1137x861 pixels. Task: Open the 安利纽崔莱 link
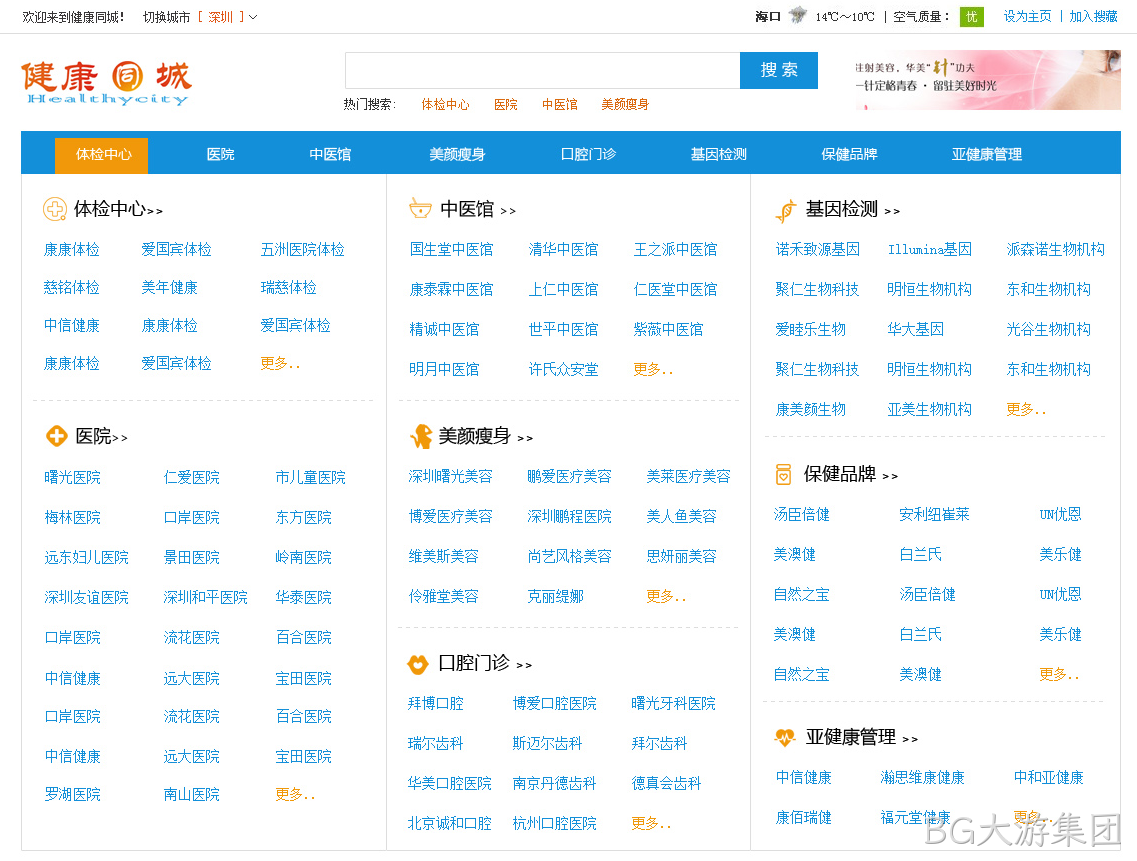coord(935,514)
